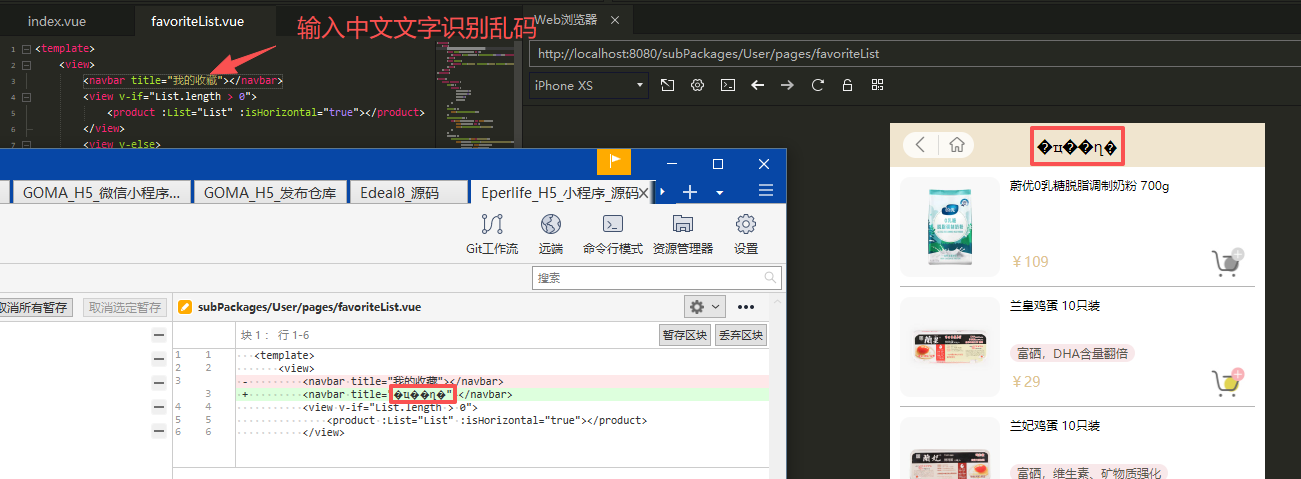Click the refresh icon in browser toolbar

pos(817,85)
